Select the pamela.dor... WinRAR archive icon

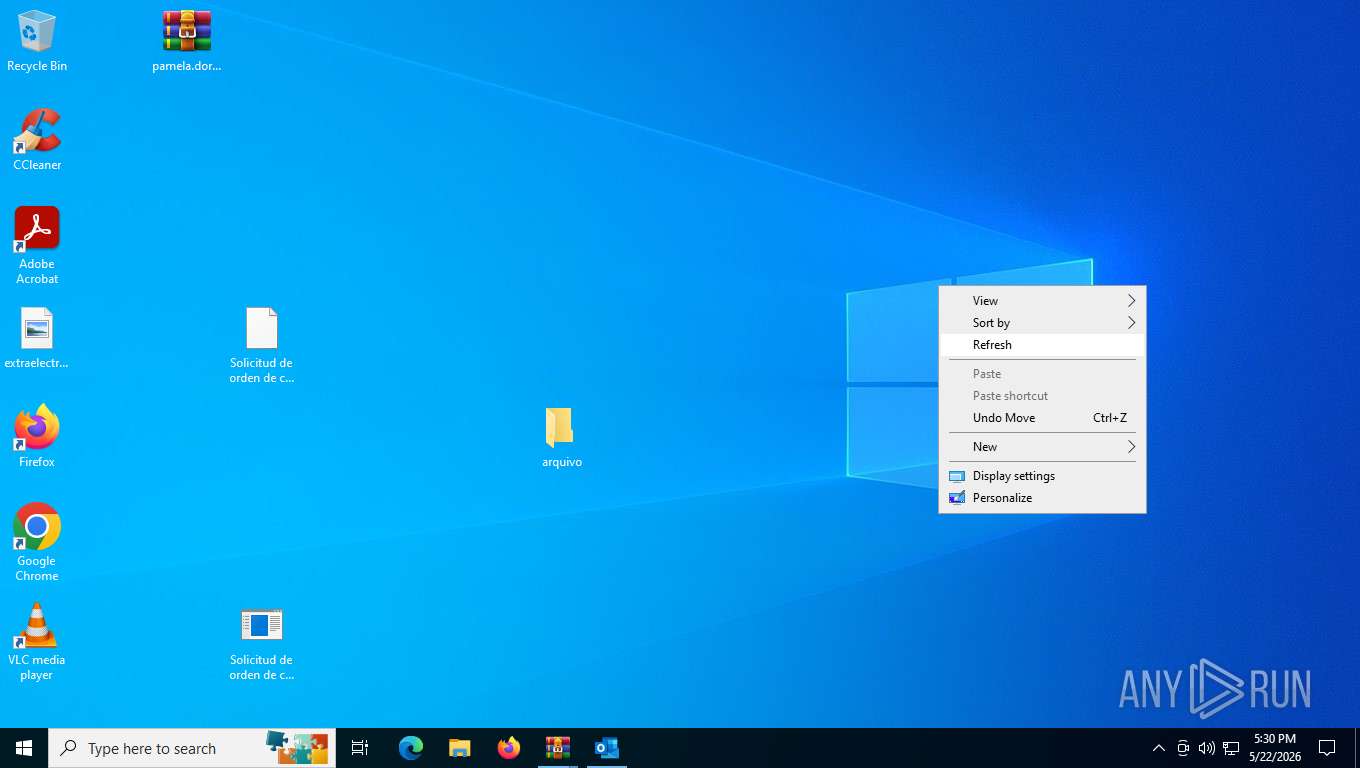pyautogui.click(x=187, y=41)
